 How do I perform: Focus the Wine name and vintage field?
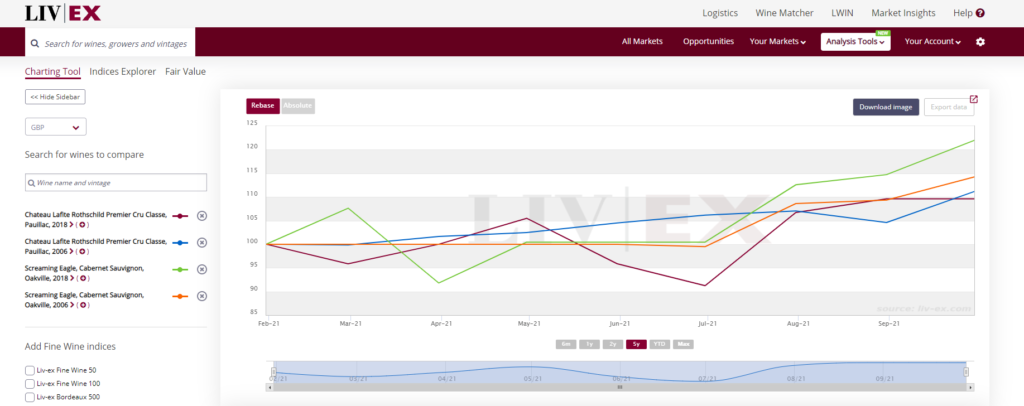click(116, 183)
